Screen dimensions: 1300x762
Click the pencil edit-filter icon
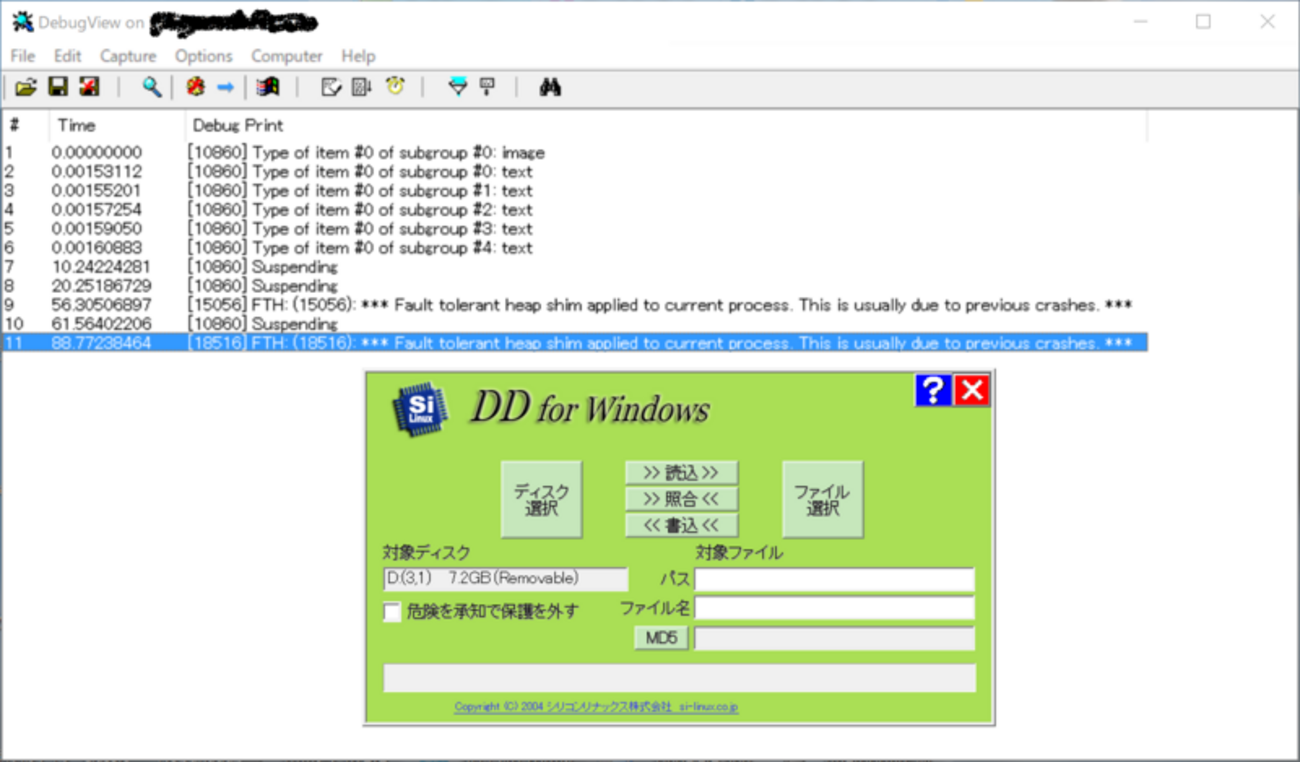click(x=332, y=87)
